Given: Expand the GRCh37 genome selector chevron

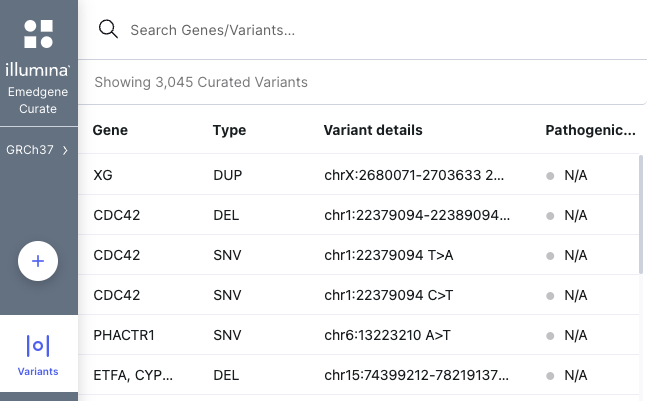Looking at the screenshot, I should click(65, 150).
